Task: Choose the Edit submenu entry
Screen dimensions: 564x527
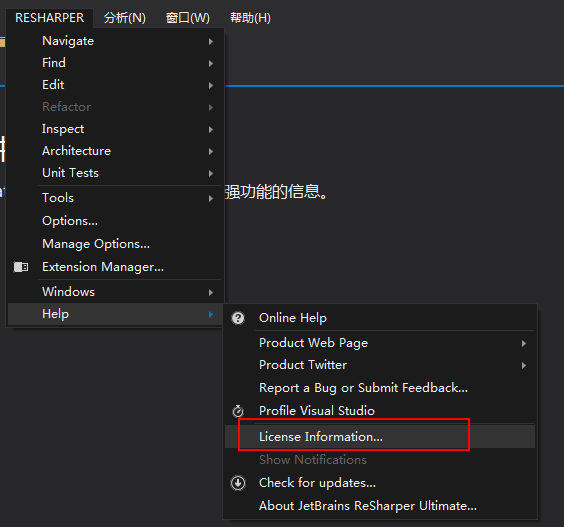Action: pyautogui.click(x=115, y=85)
